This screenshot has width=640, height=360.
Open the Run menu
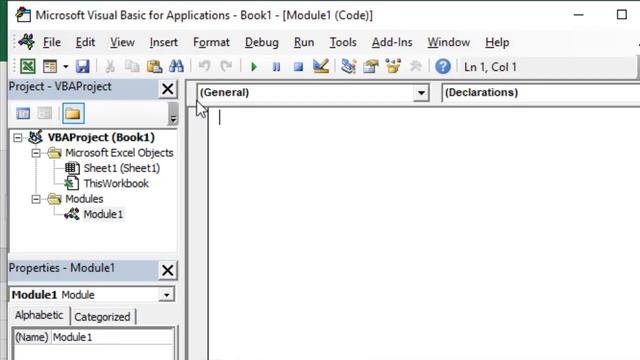tap(304, 42)
